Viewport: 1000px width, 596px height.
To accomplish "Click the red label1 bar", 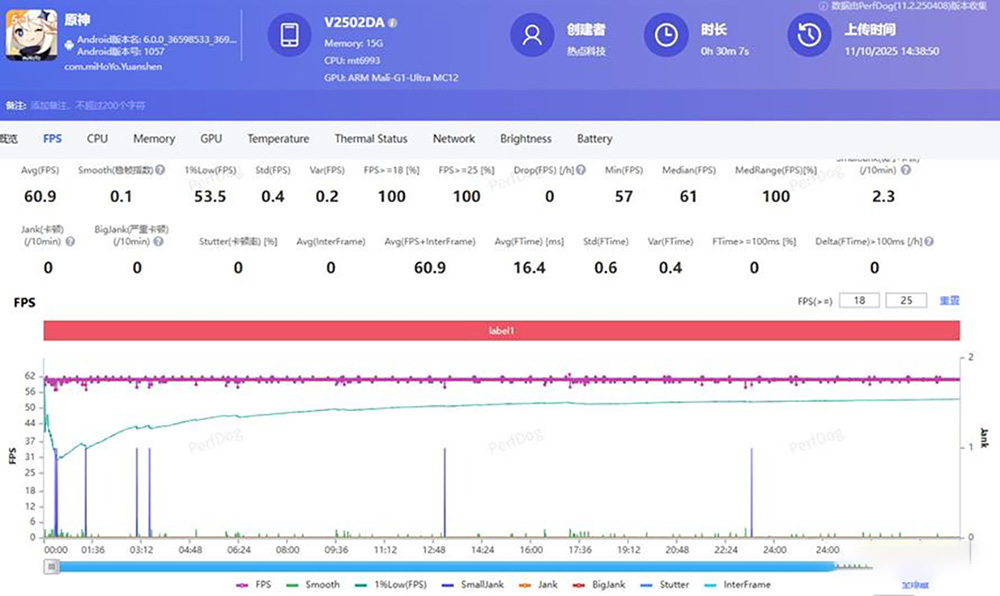I will (x=501, y=329).
